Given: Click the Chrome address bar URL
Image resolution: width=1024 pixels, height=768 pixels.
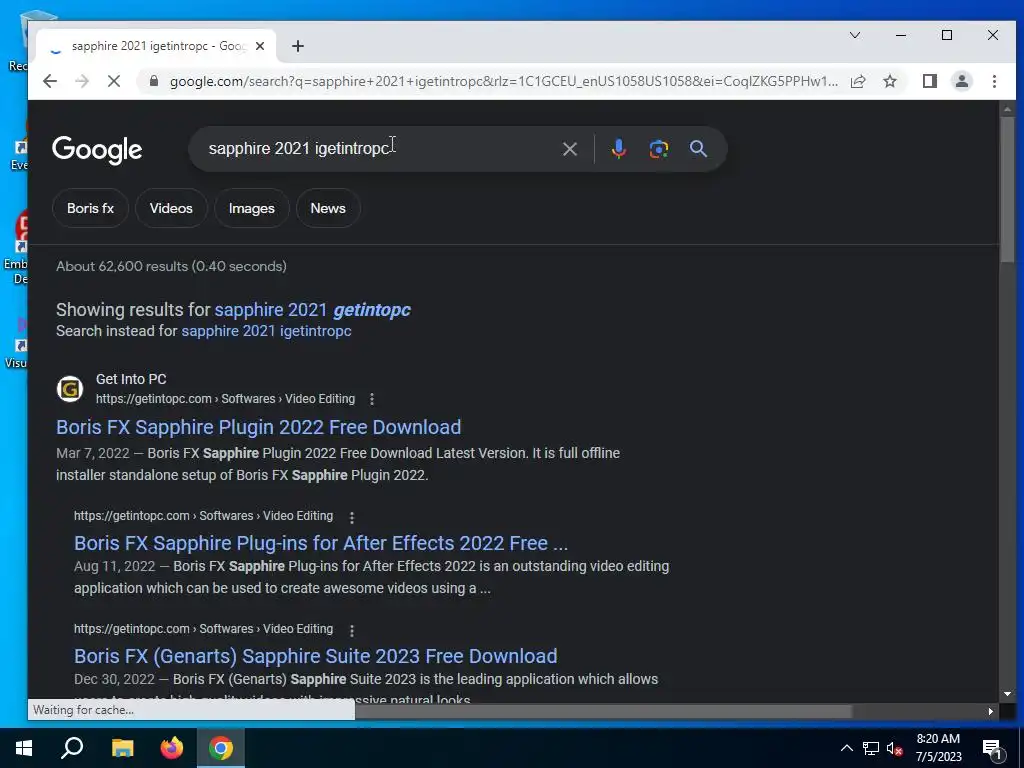Looking at the screenshot, I should click(x=503, y=81).
